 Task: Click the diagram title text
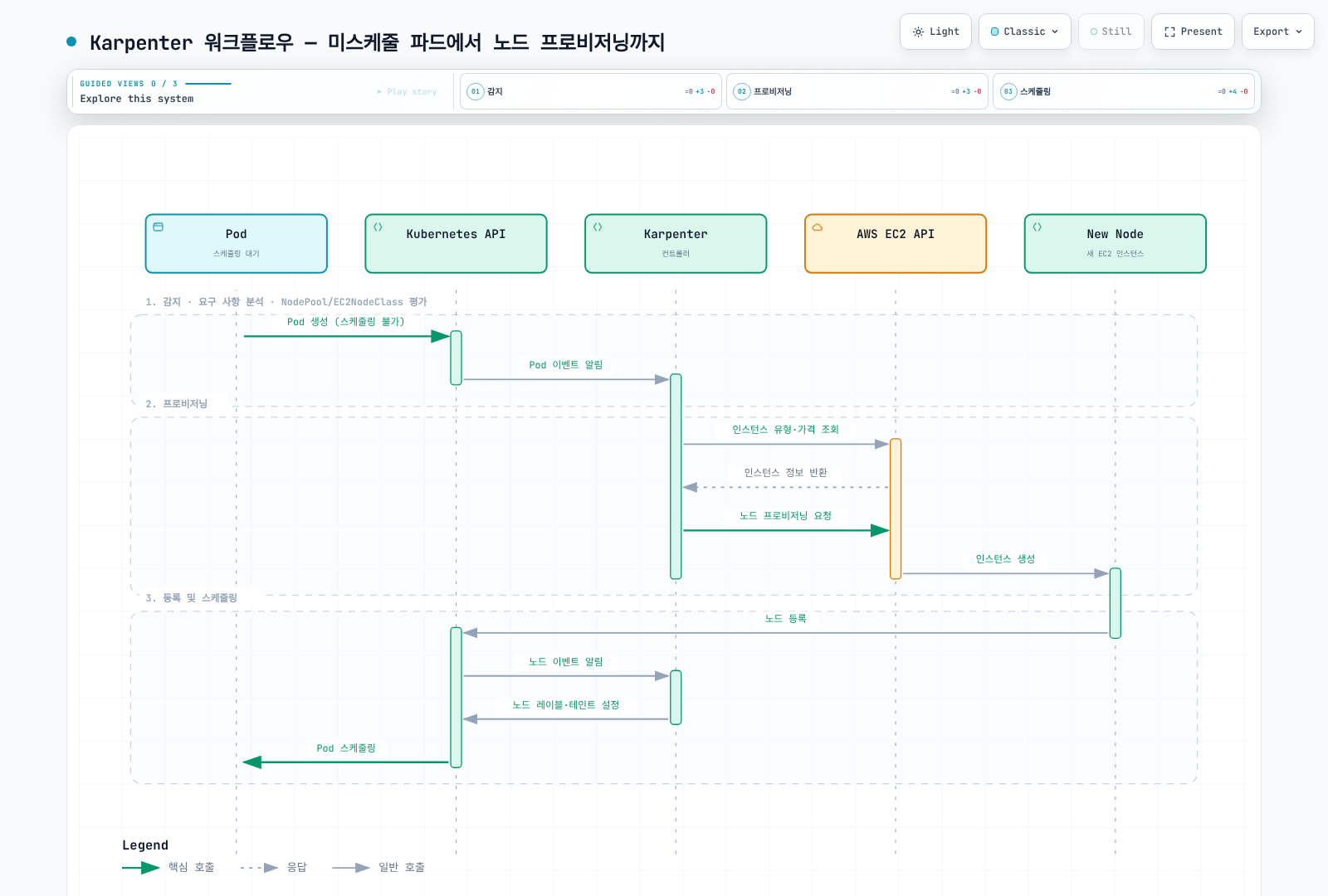point(377,42)
